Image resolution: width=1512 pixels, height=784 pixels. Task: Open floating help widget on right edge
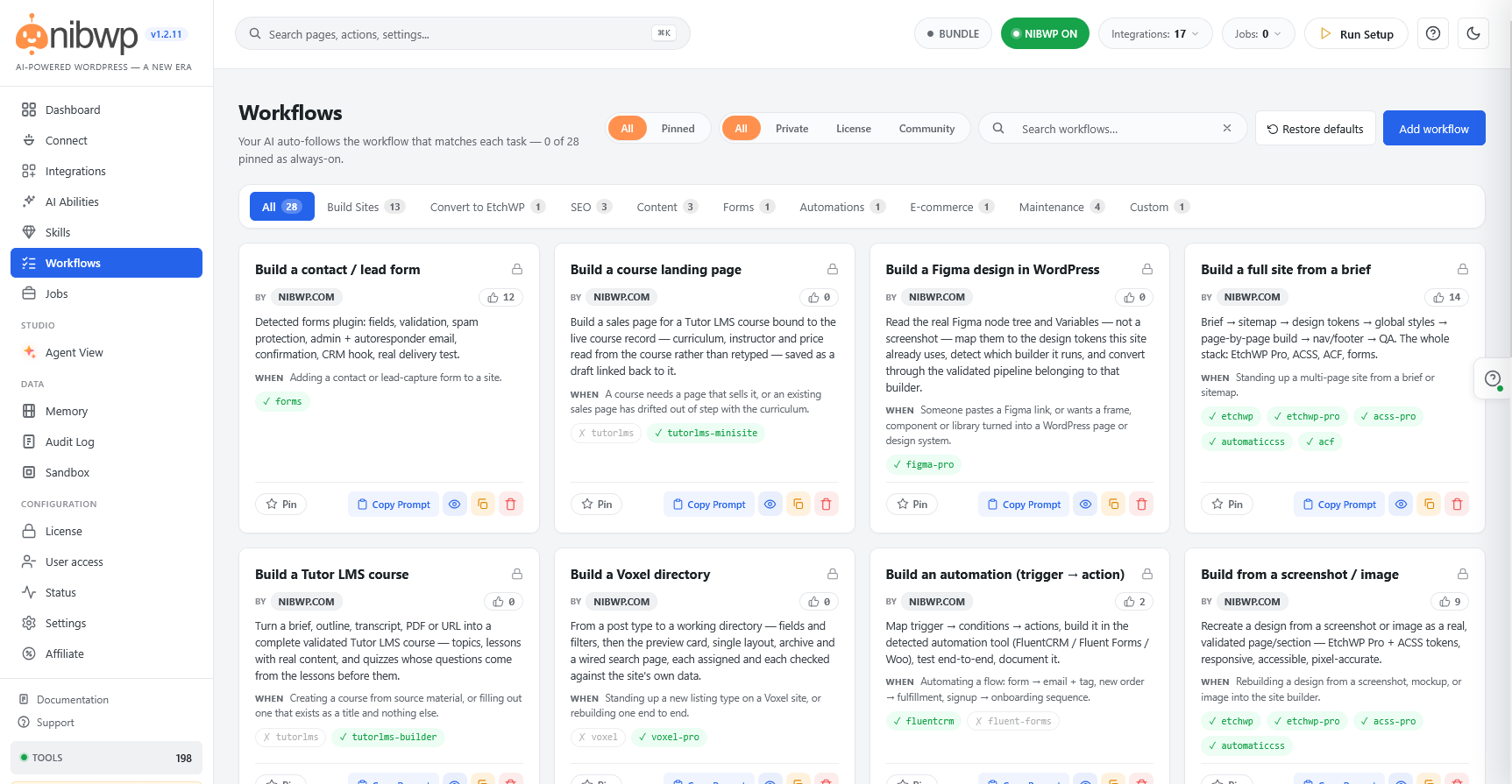coord(1493,379)
